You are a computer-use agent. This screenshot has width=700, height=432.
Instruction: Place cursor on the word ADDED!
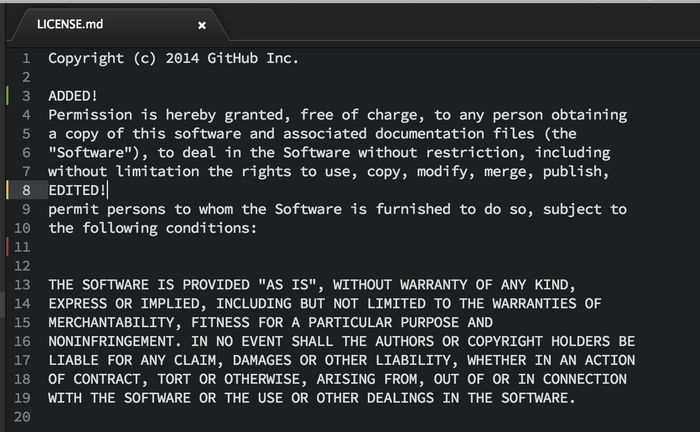[x=73, y=96]
